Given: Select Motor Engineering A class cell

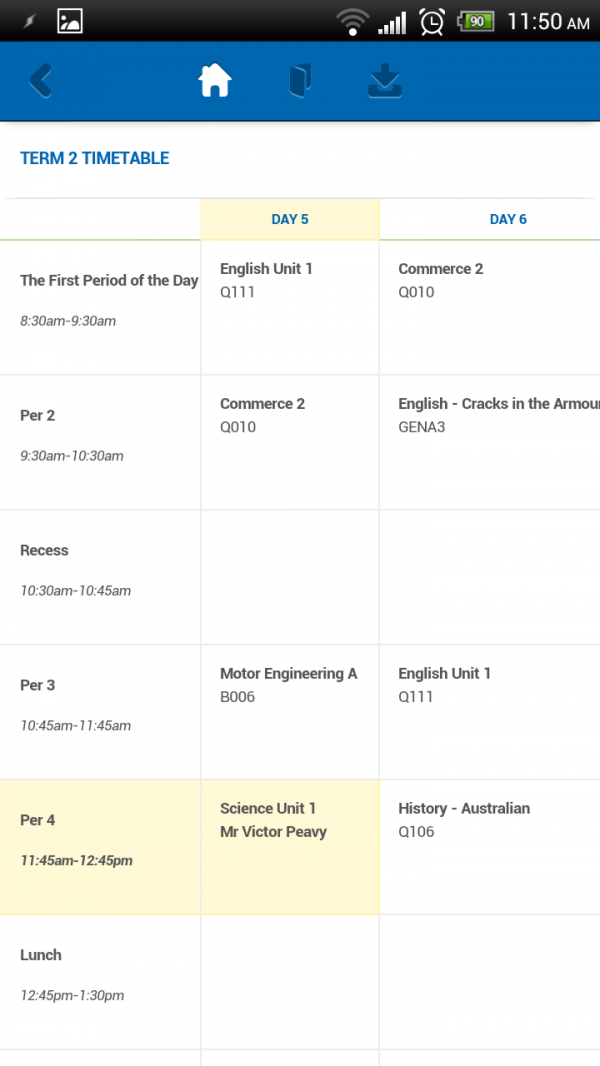Looking at the screenshot, I should [290, 712].
